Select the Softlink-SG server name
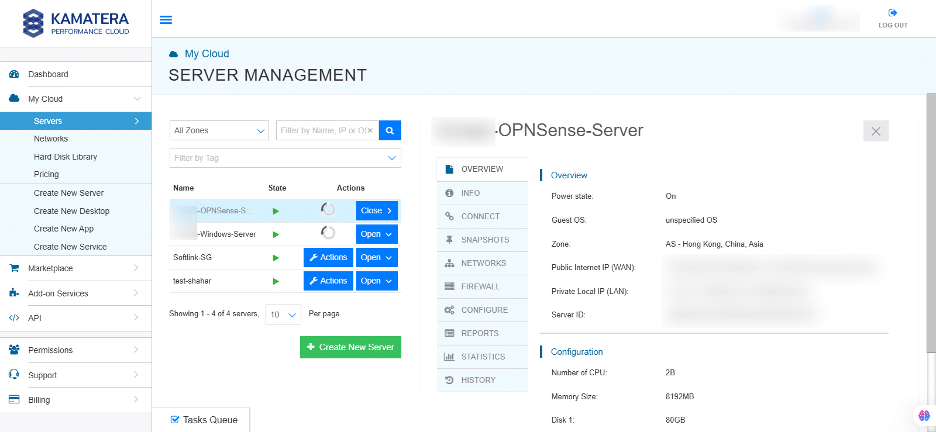 pyautogui.click(x=192, y=258)
